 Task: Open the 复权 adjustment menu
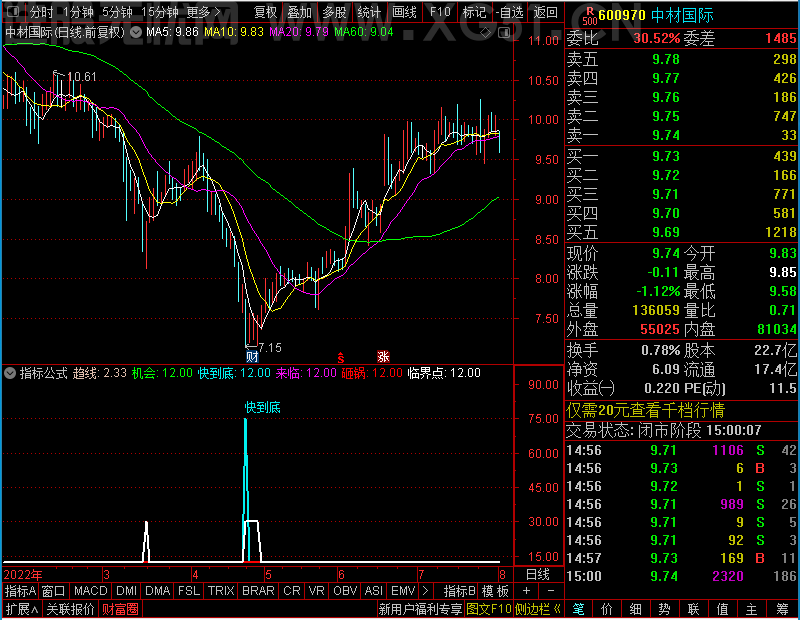[x=266, y=12]
